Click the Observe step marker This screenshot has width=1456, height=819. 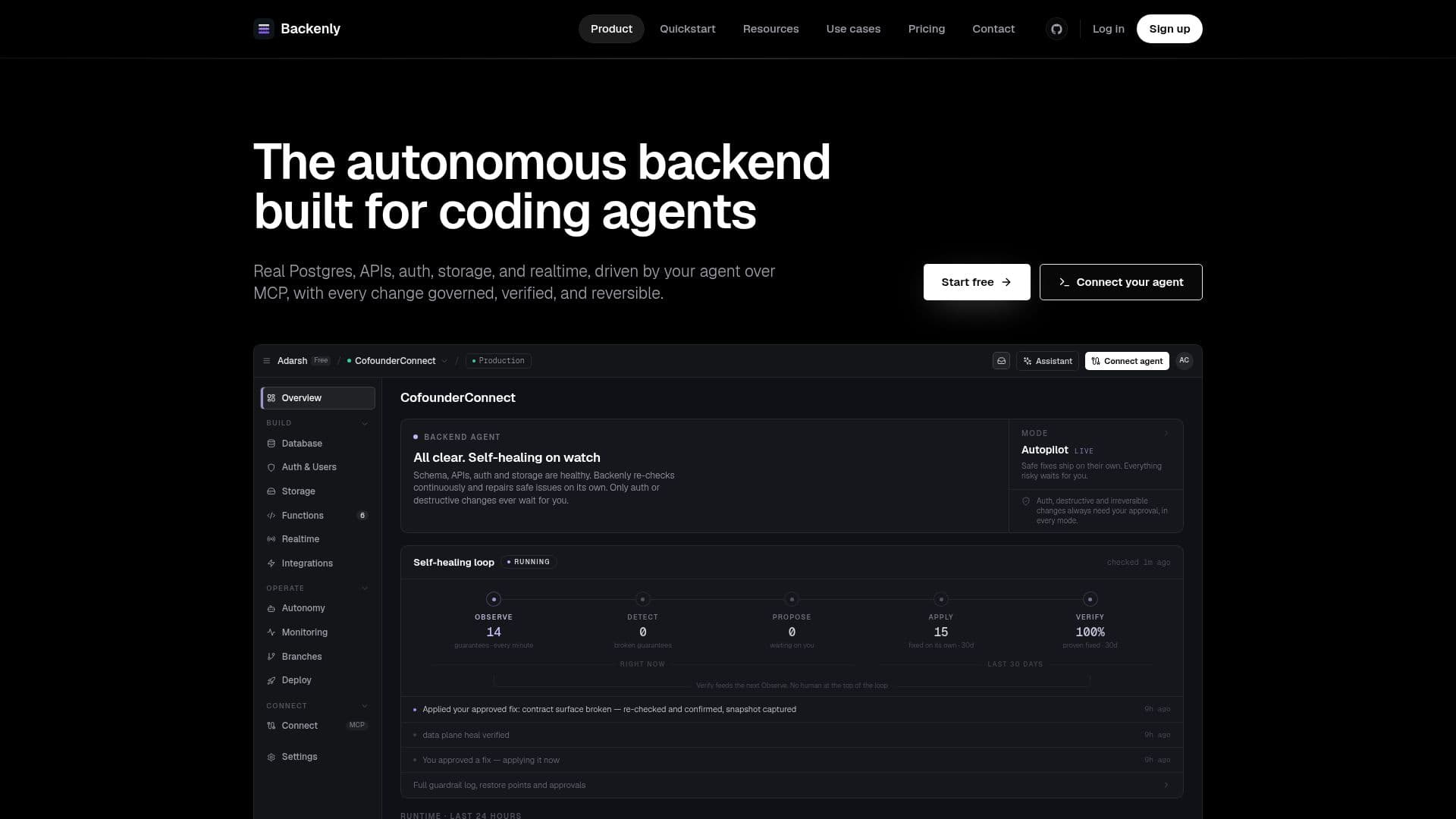(x=494, y=599)
